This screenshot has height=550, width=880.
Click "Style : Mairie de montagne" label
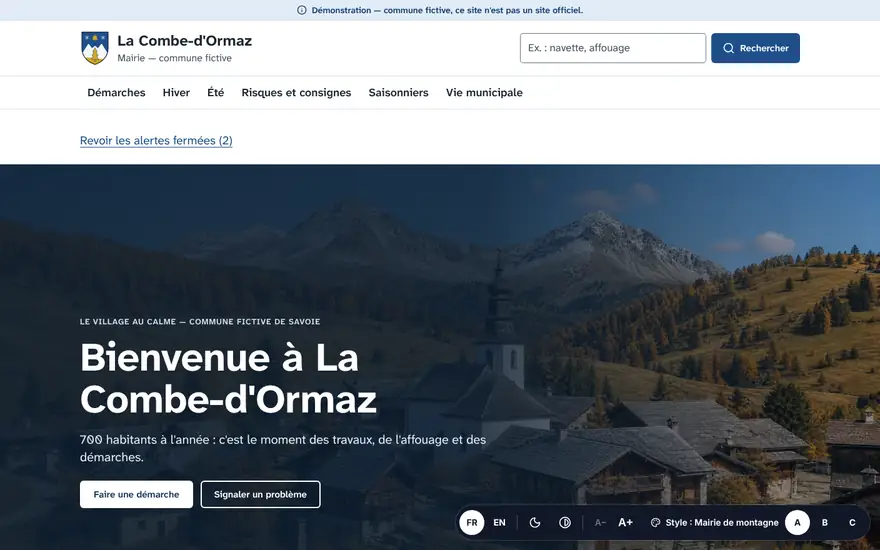[722, 522]
